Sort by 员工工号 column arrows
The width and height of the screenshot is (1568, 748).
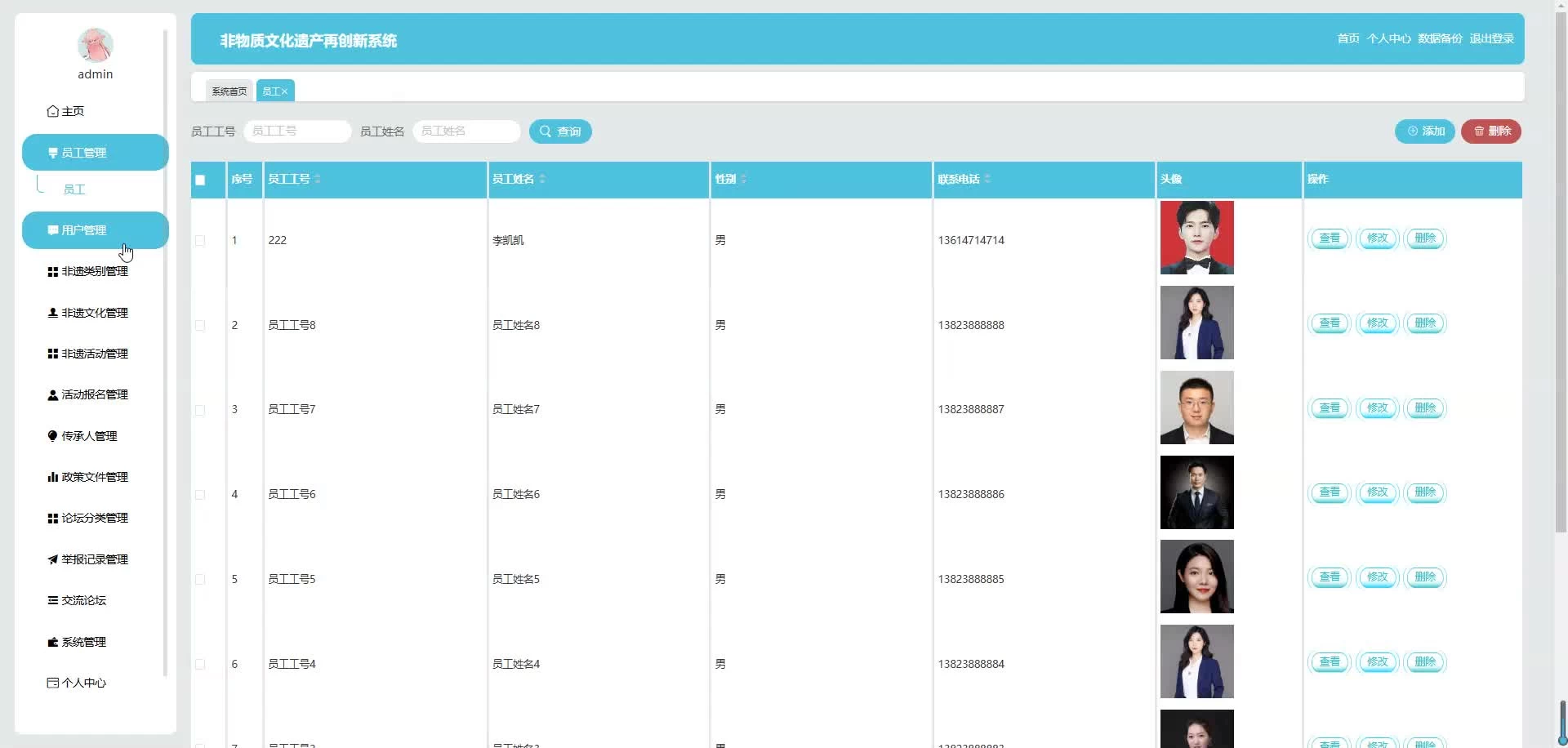click(318, 179)
